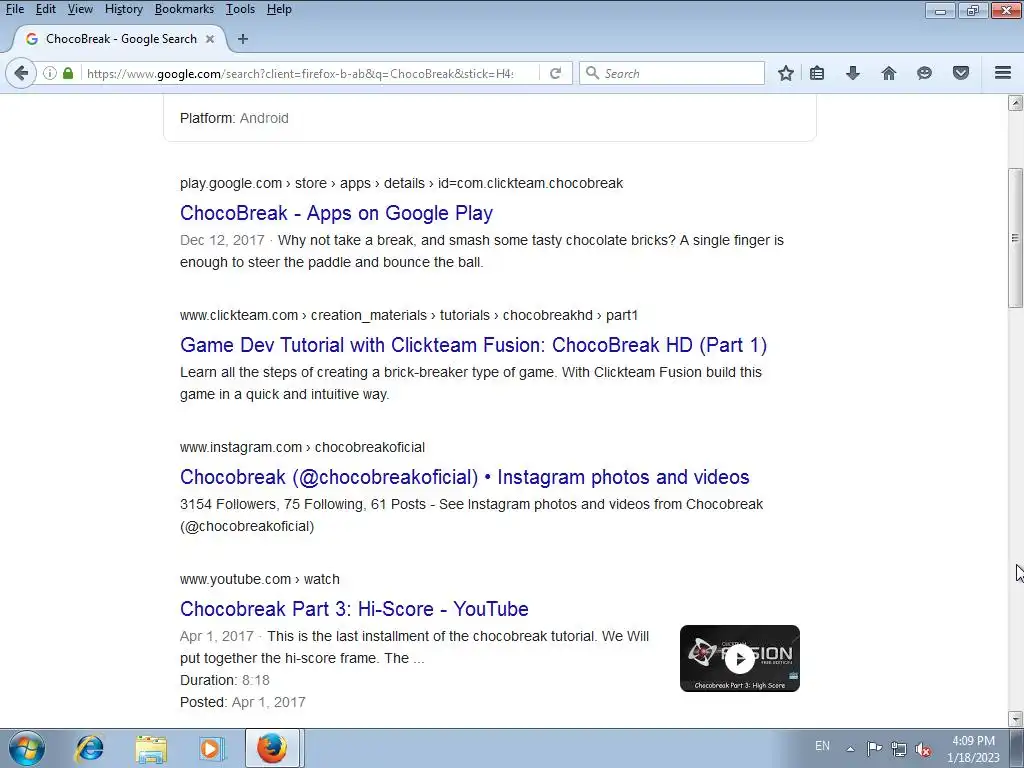Open the chat smiley toolbar icon

pyautogui.click(x=924, y=73)
